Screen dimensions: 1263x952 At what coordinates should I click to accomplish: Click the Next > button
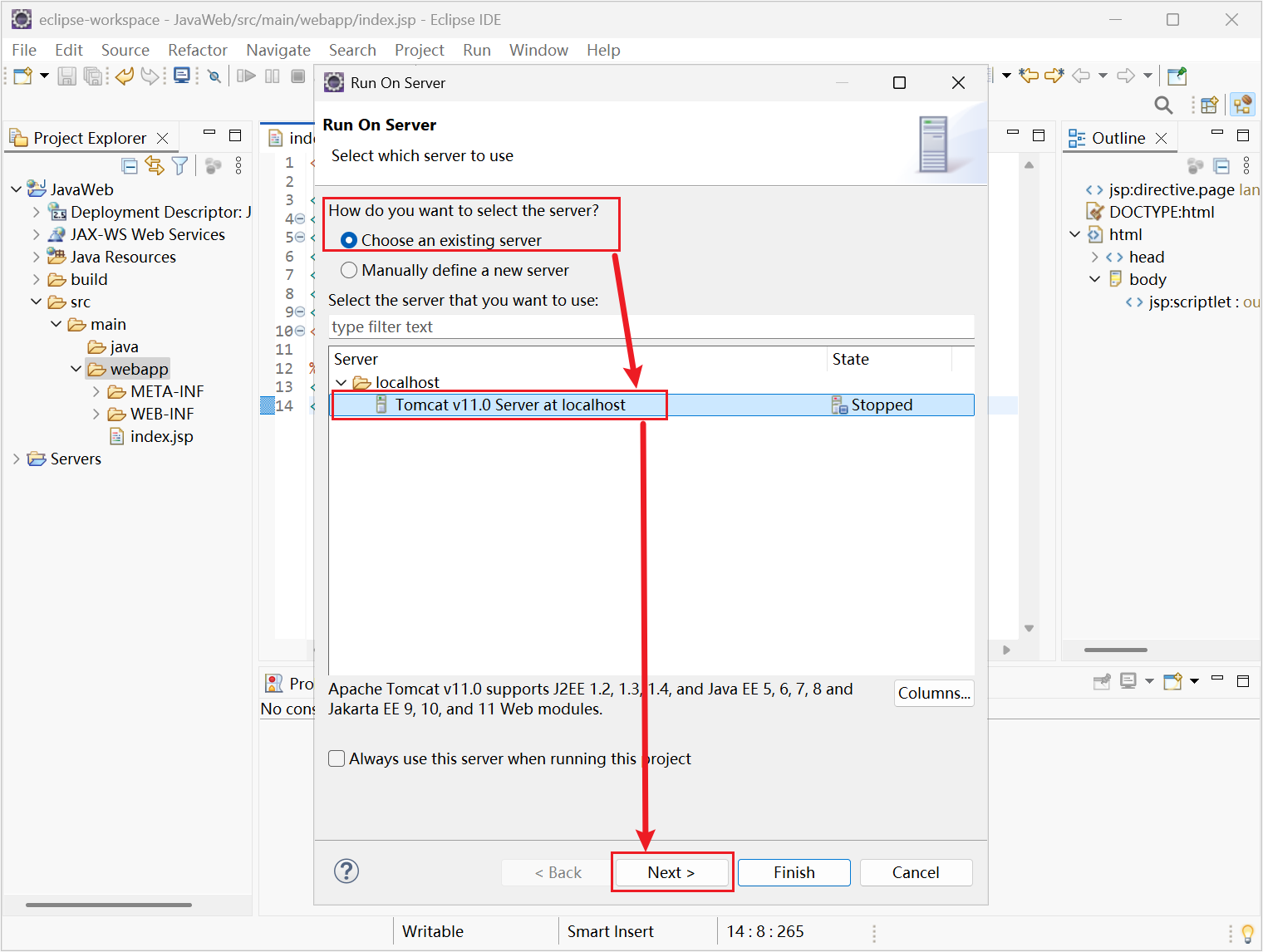point(671,872)
